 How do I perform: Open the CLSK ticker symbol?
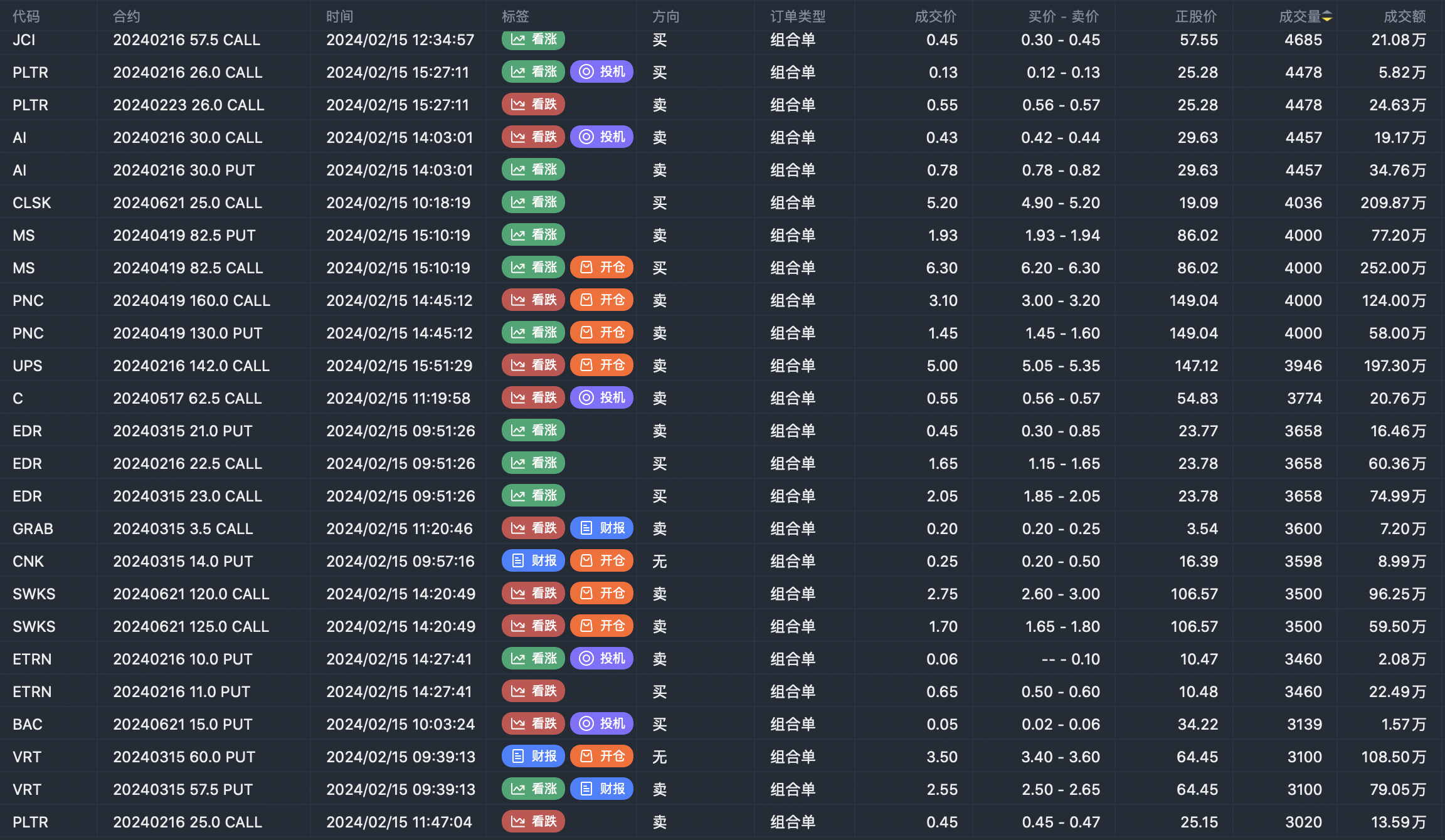32,203
